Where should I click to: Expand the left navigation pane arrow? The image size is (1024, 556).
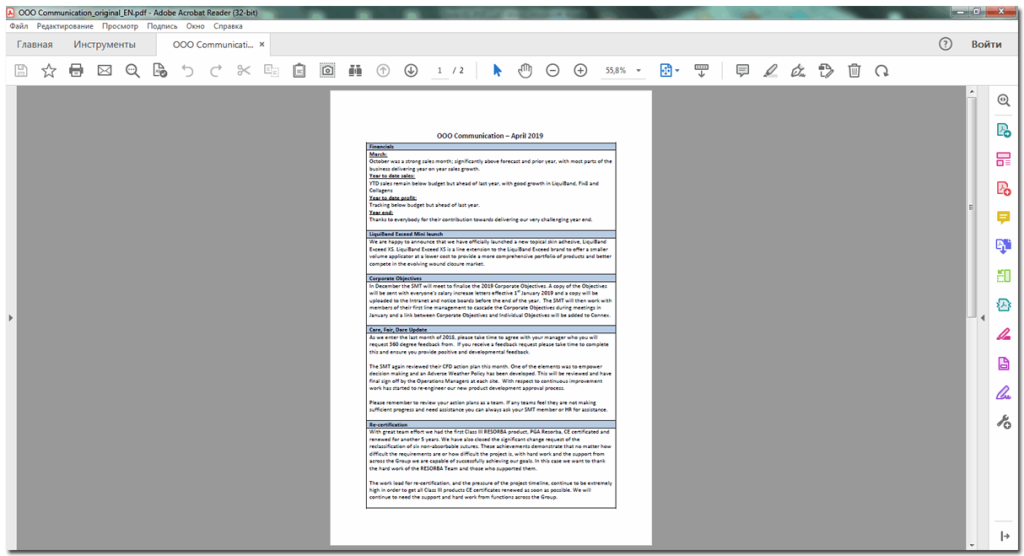(9, 318)
